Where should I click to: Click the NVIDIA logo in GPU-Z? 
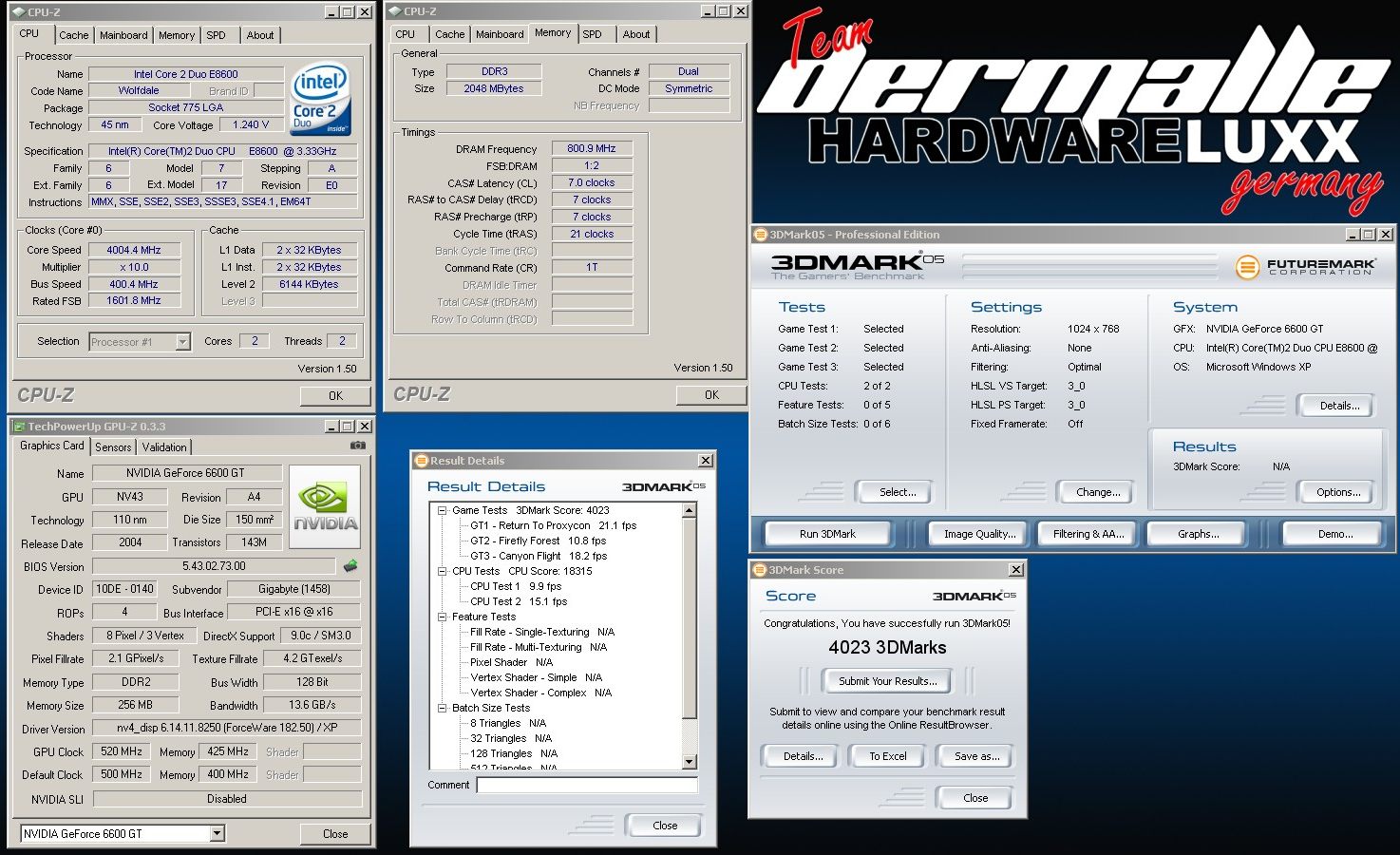(325, 506)
